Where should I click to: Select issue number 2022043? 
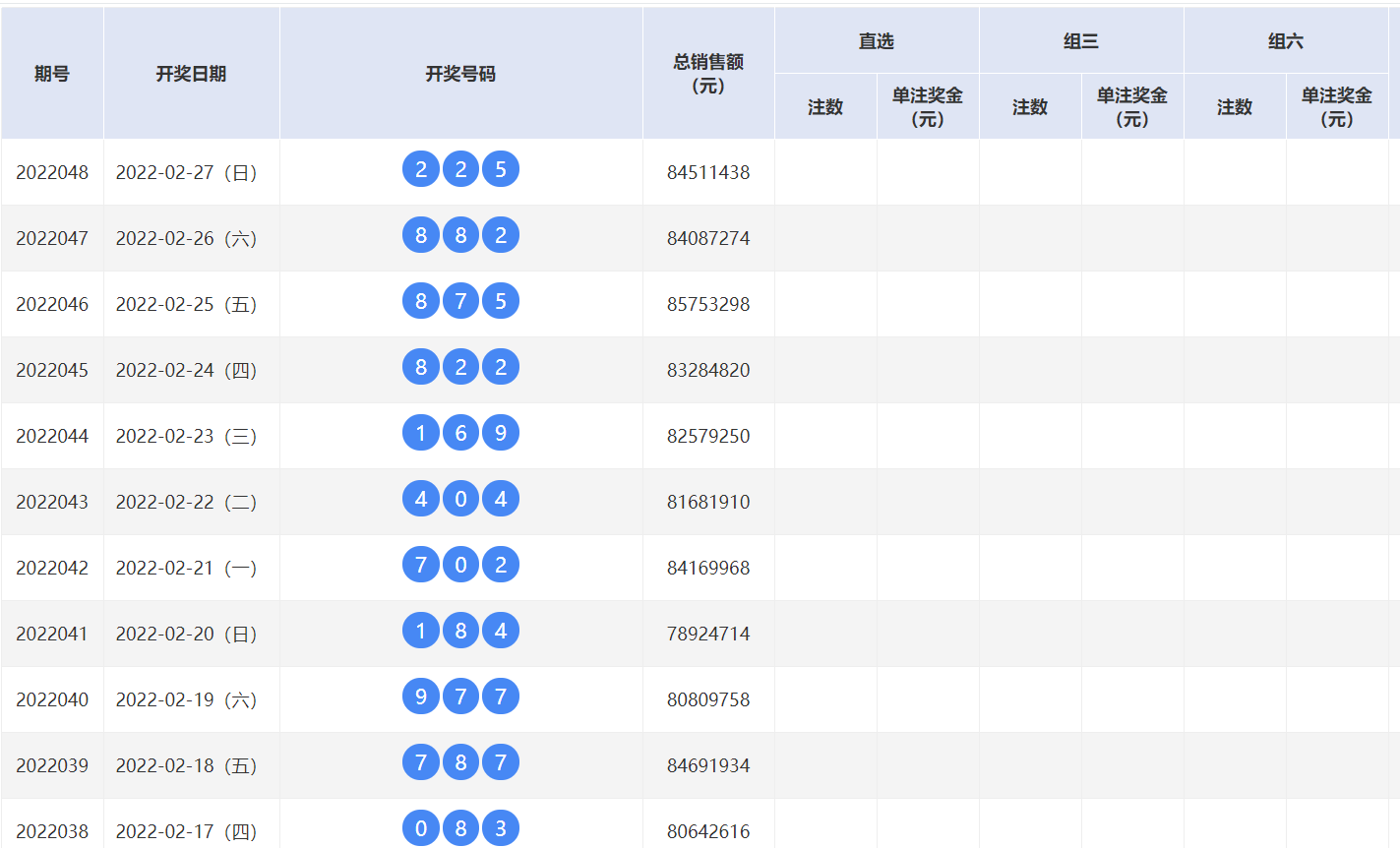52,502
